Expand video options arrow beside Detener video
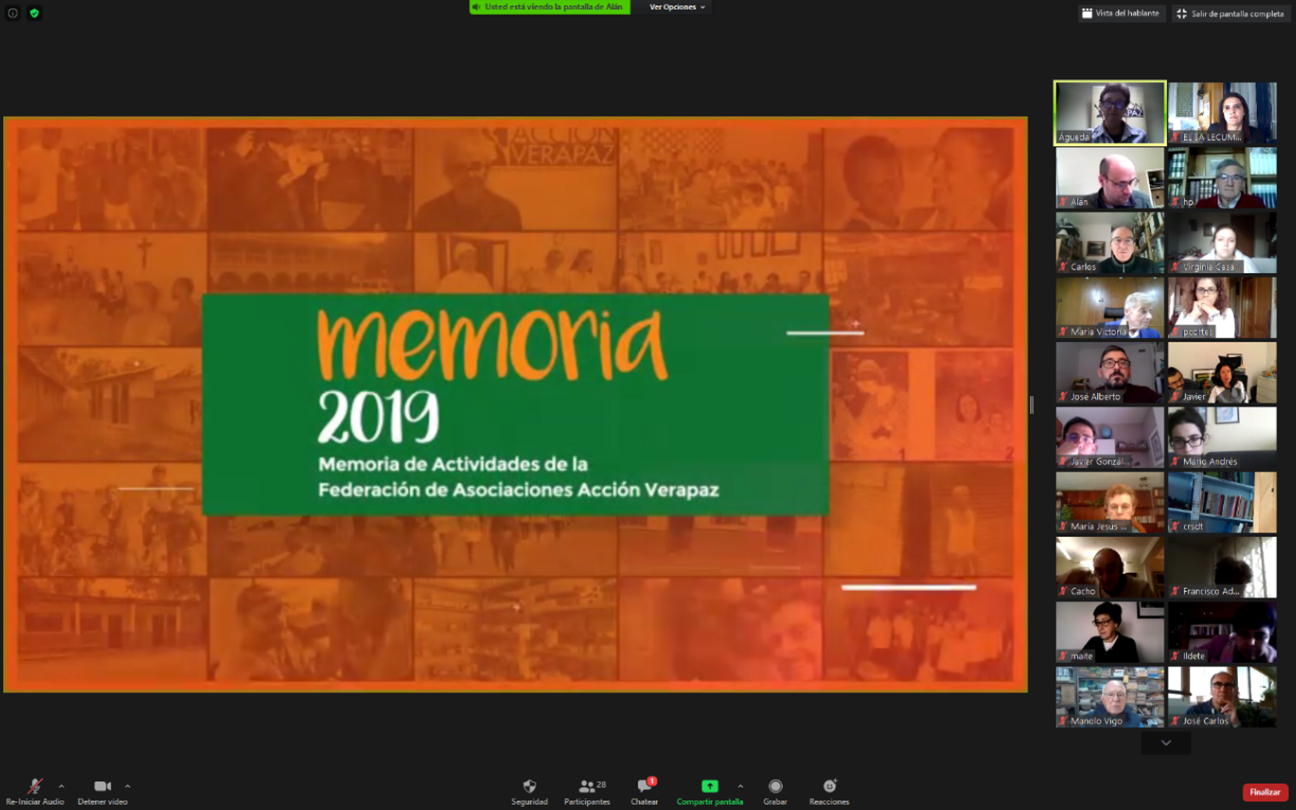Image resolution: width=1296 pixels, height=810 pixels. pos(127,786)
